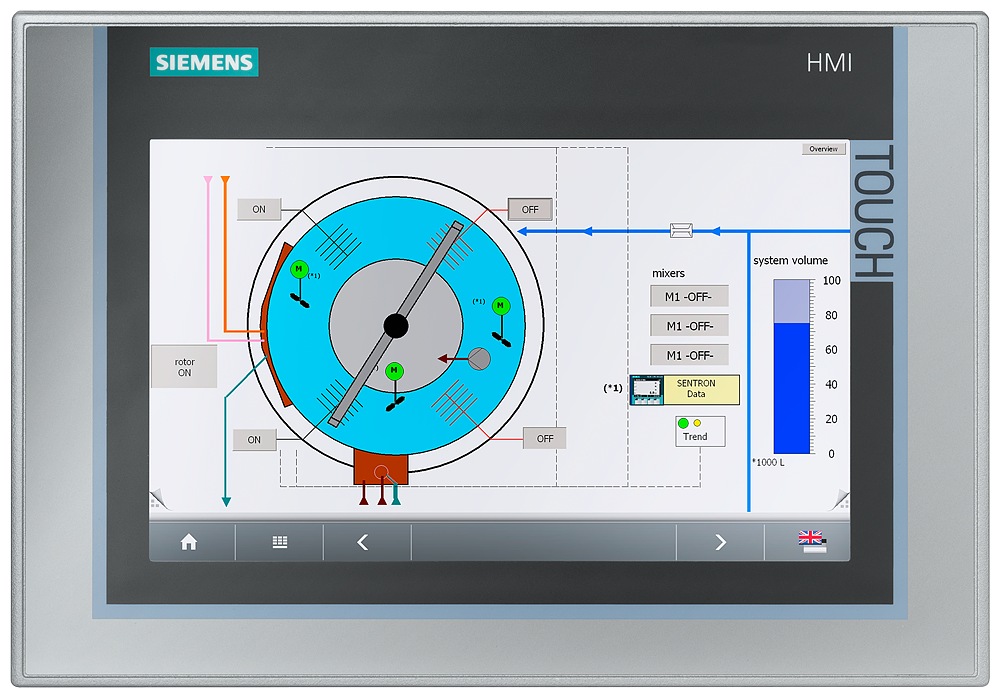Tap the upper OFF valve label
1000x698 pixels.
click(x=528, y=209)
